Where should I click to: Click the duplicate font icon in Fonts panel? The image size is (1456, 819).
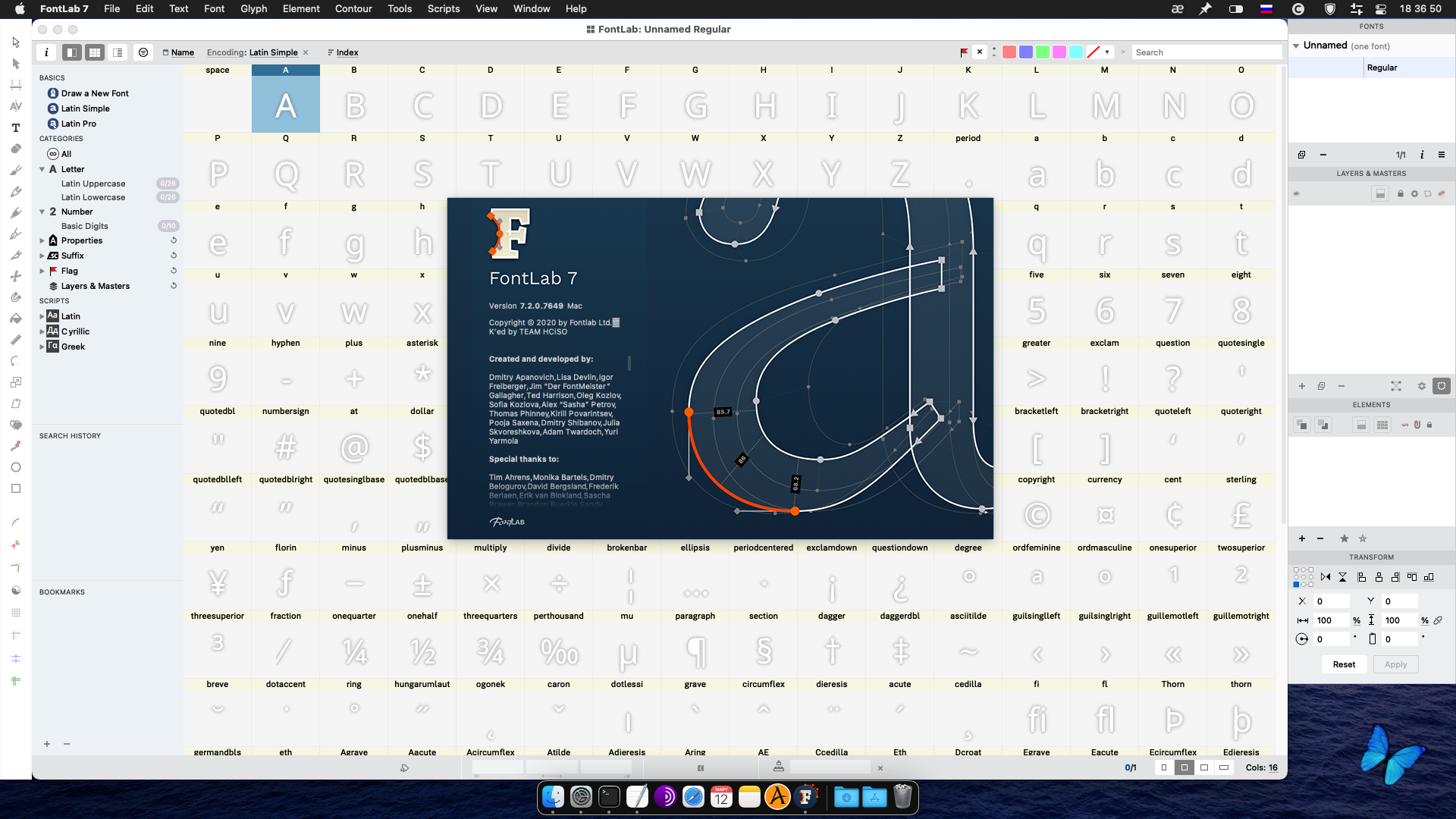(x=1301, y=155)
